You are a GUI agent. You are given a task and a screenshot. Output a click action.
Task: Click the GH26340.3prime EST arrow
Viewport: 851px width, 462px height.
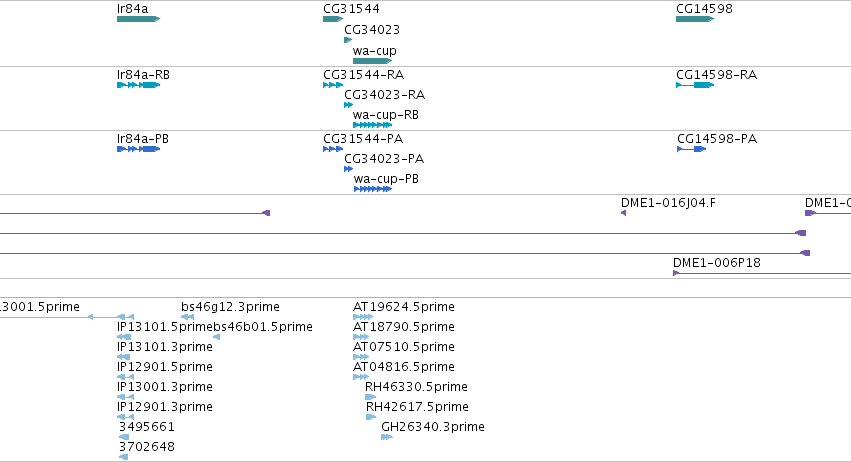coord(386,436)
